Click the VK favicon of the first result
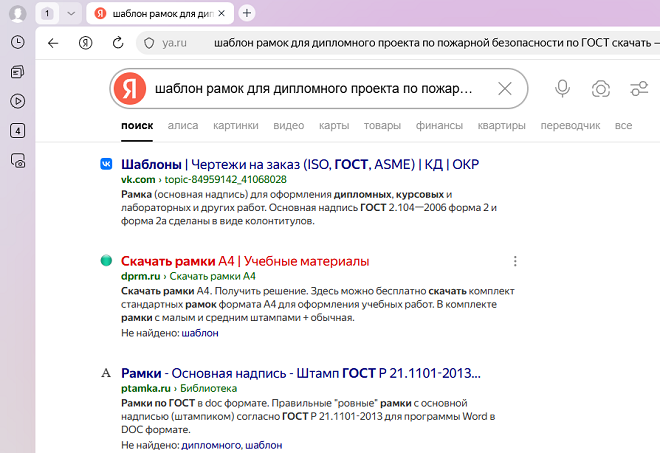 tap(106, 164)
